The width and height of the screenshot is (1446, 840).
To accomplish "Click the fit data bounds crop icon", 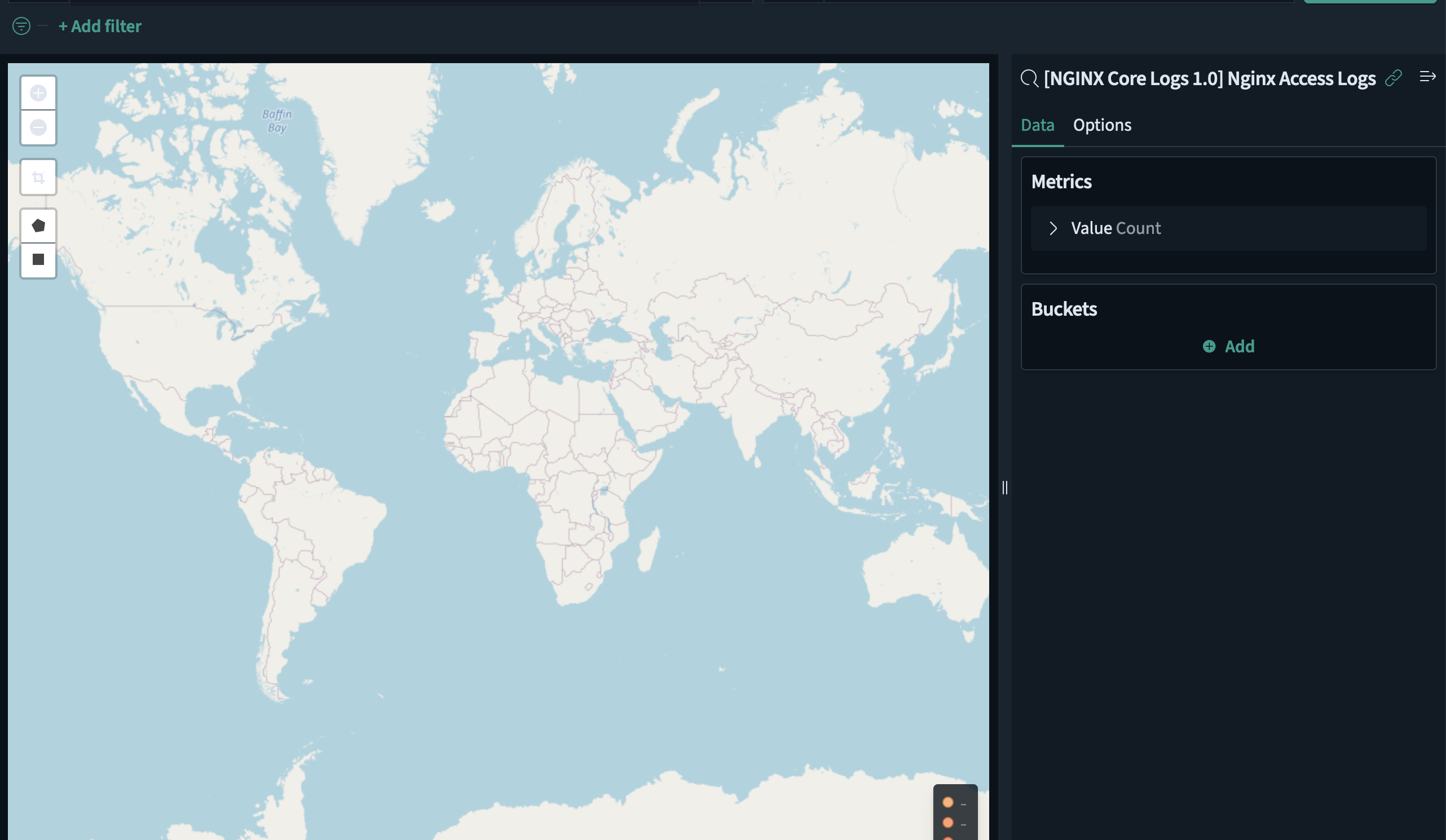I will (38, 177).
